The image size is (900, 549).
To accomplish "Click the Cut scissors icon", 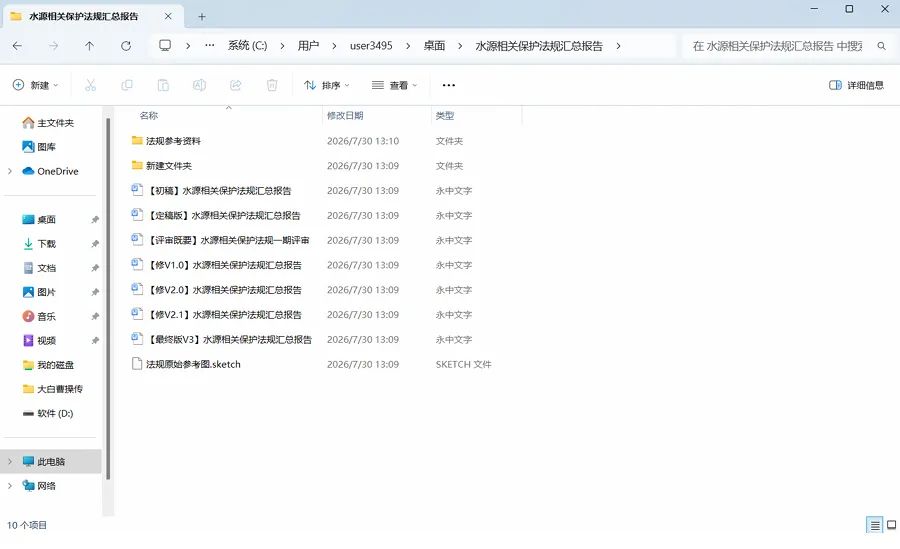I will click(90, 85).
